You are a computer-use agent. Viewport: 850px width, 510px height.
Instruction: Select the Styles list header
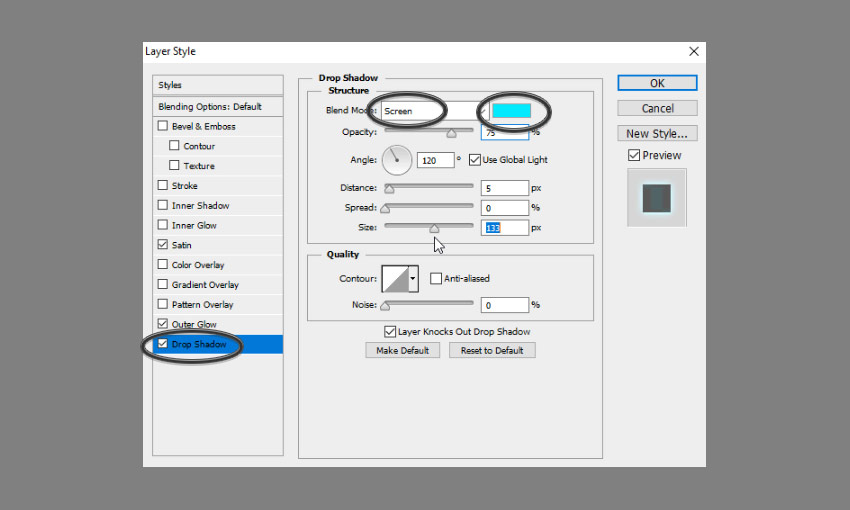click(x=218, y=85)
